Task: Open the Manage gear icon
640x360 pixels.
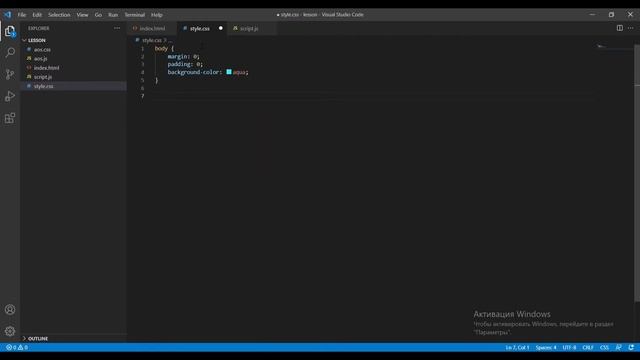Action: coord(10,331)
